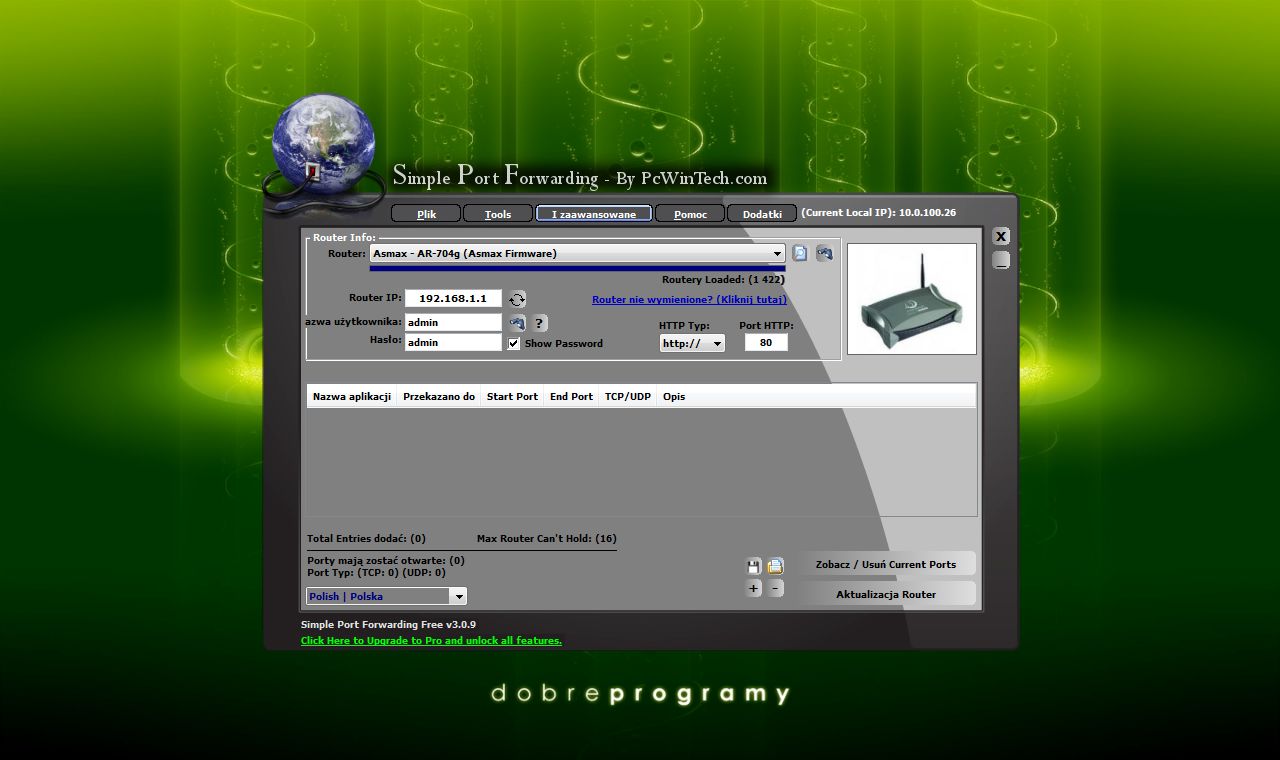The width and height of the screenshot is (1280, 760).
Task: Open the Plik menu
Action: [x=425, y=213]
